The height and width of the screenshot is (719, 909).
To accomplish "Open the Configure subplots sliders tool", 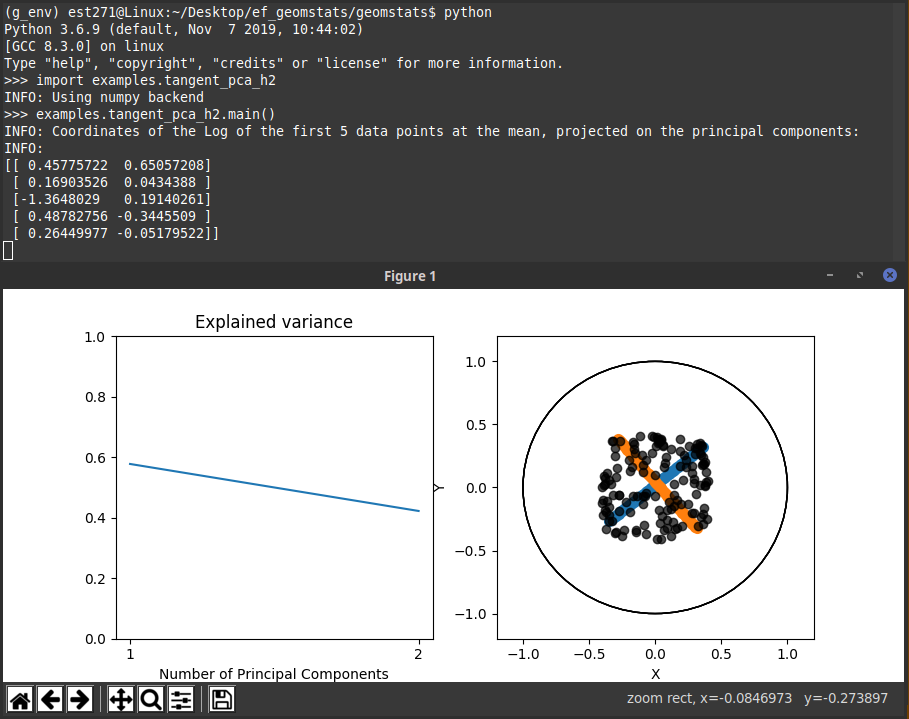I will click(181, 699).
